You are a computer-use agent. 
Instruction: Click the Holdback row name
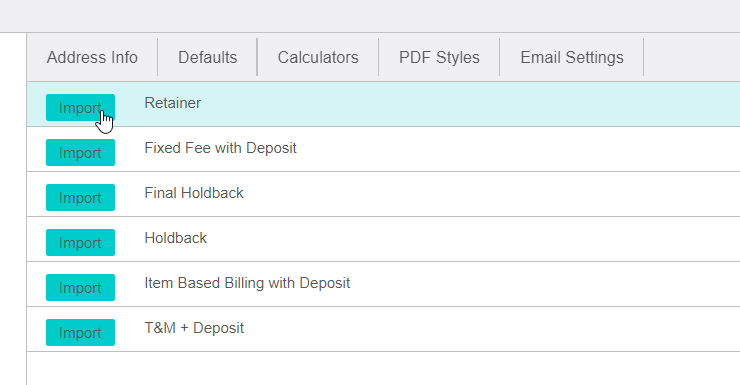[176, 238]
